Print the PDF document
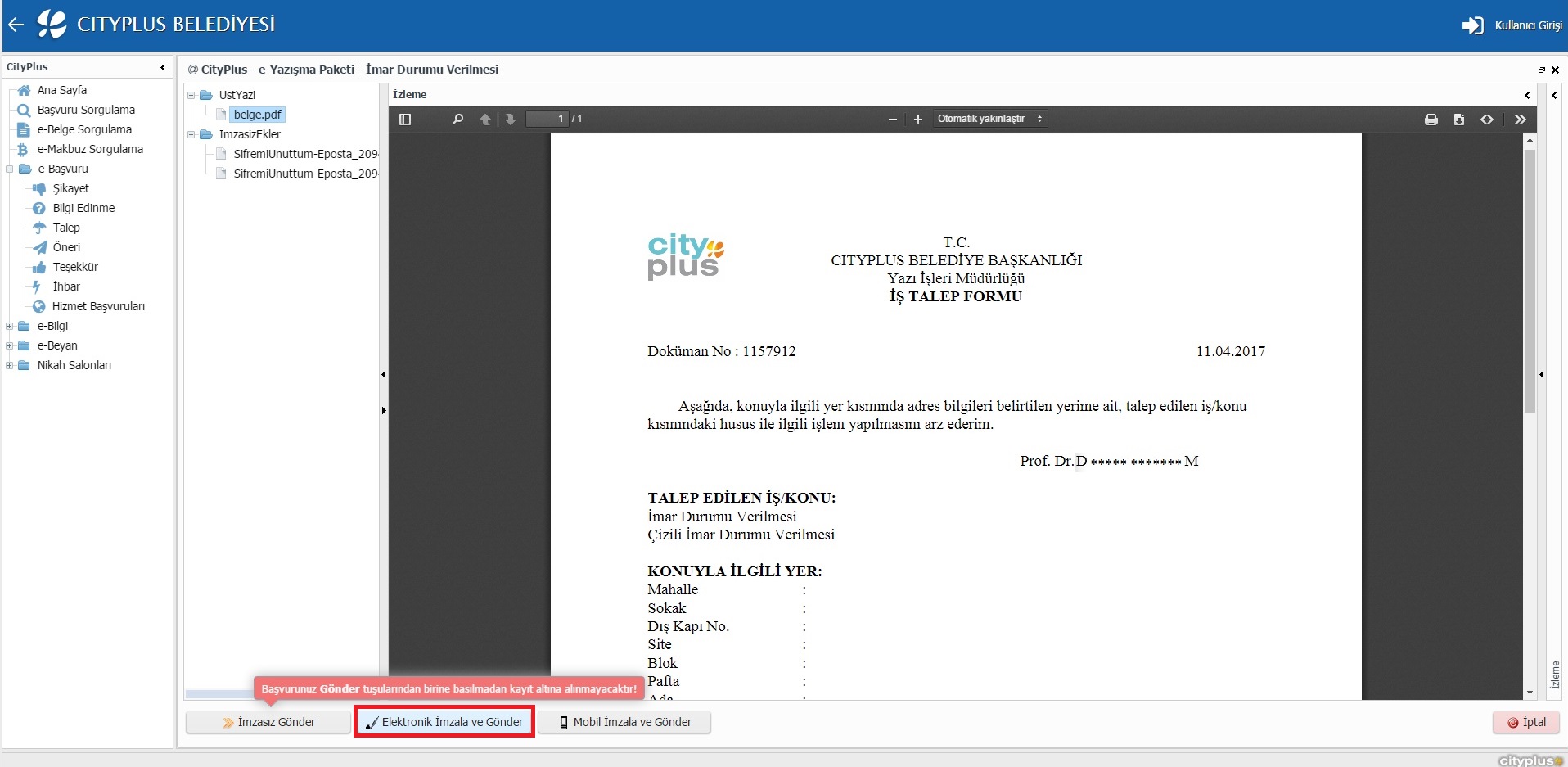 tap(1431, 120)
